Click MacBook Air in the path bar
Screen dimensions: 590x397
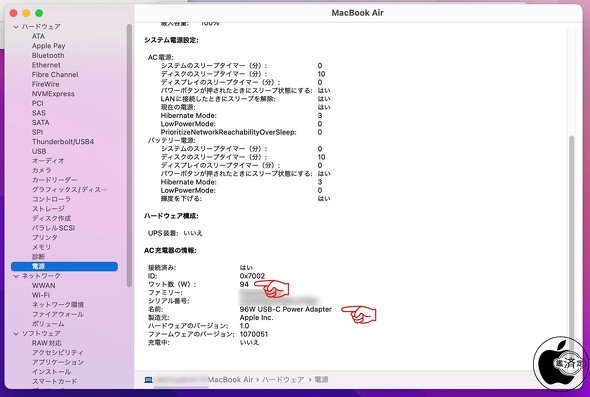[x=231, y=380]
